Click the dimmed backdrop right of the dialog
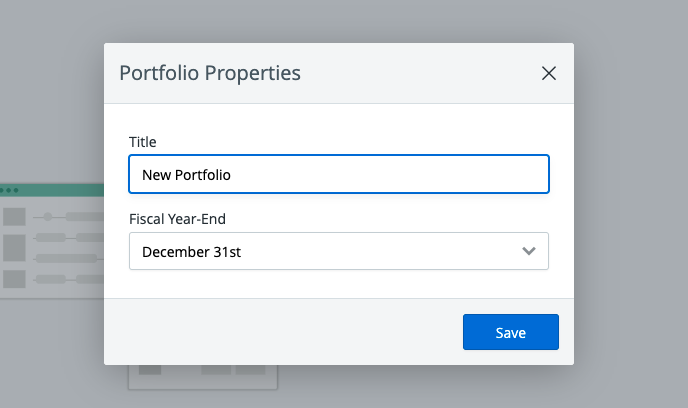688x408 pixels. pyautogui.click(x=630, y=200)
